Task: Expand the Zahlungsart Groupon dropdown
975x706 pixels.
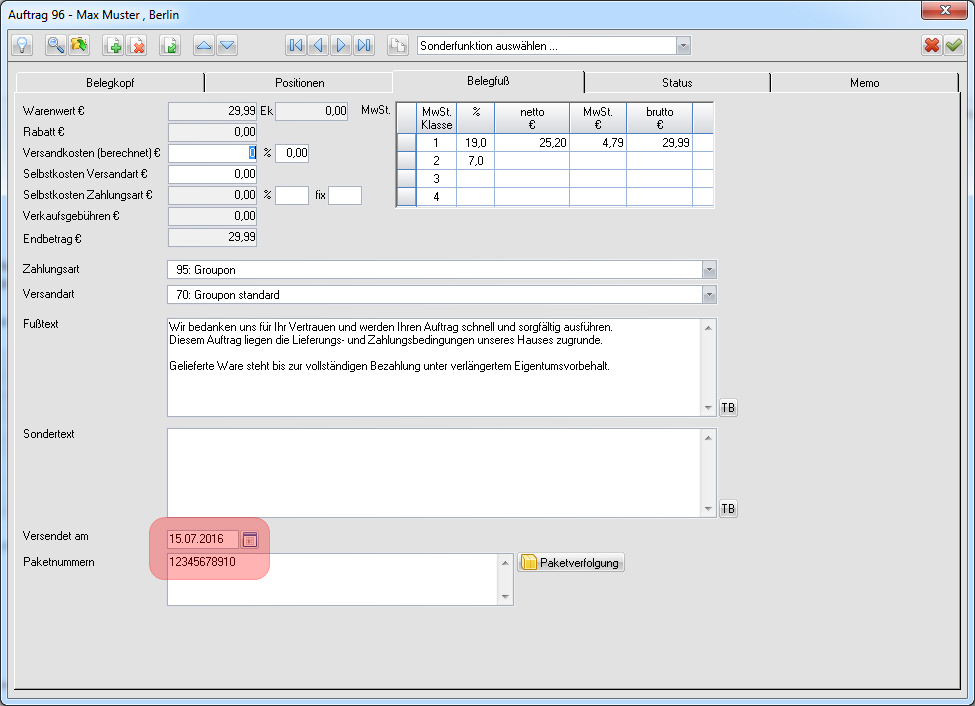Action: pyautogui.click(x=709, y=270)
